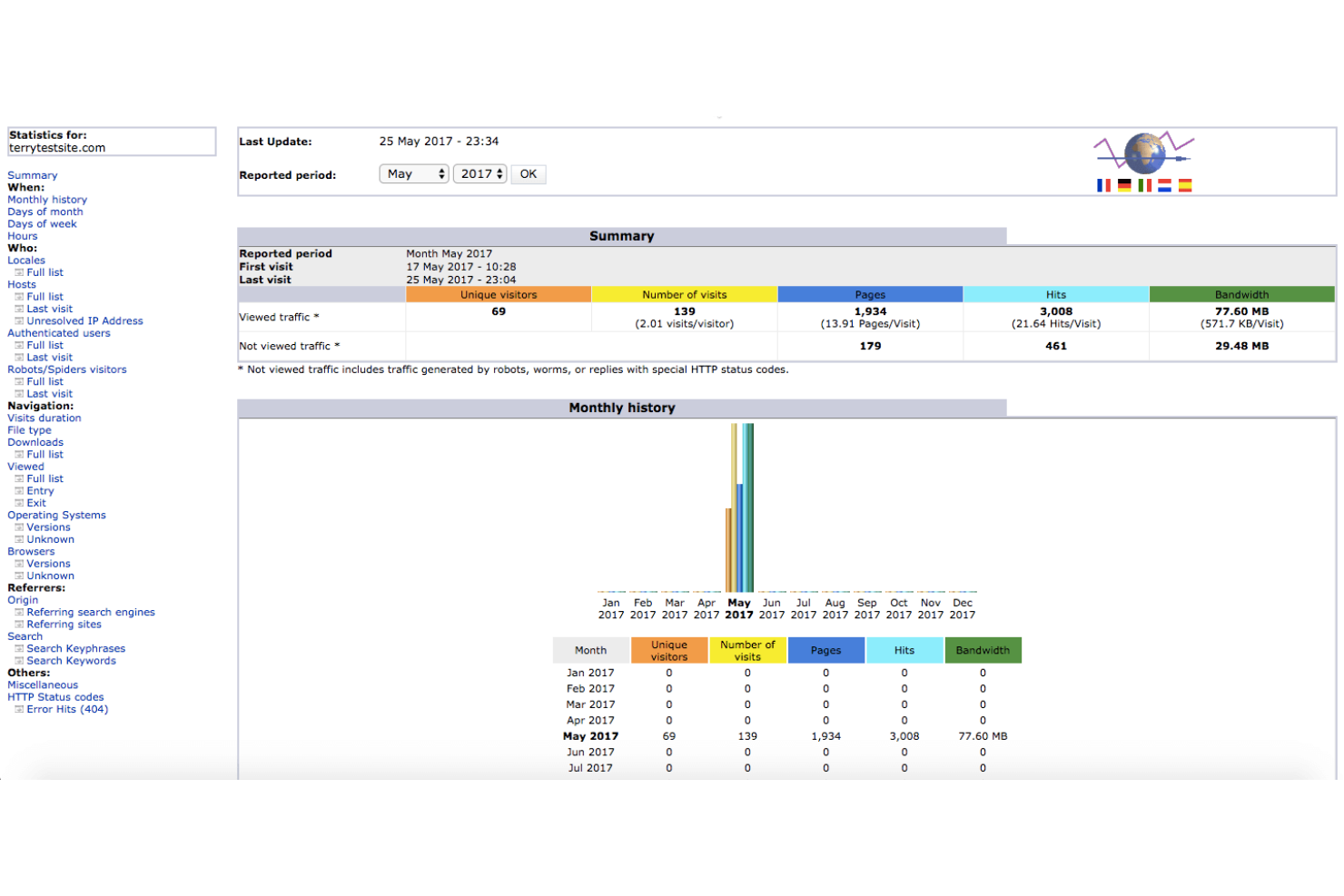Switch language using the Dutch flag
Viewport: 1344px width, 896px height.
(x=1164, y=185)
